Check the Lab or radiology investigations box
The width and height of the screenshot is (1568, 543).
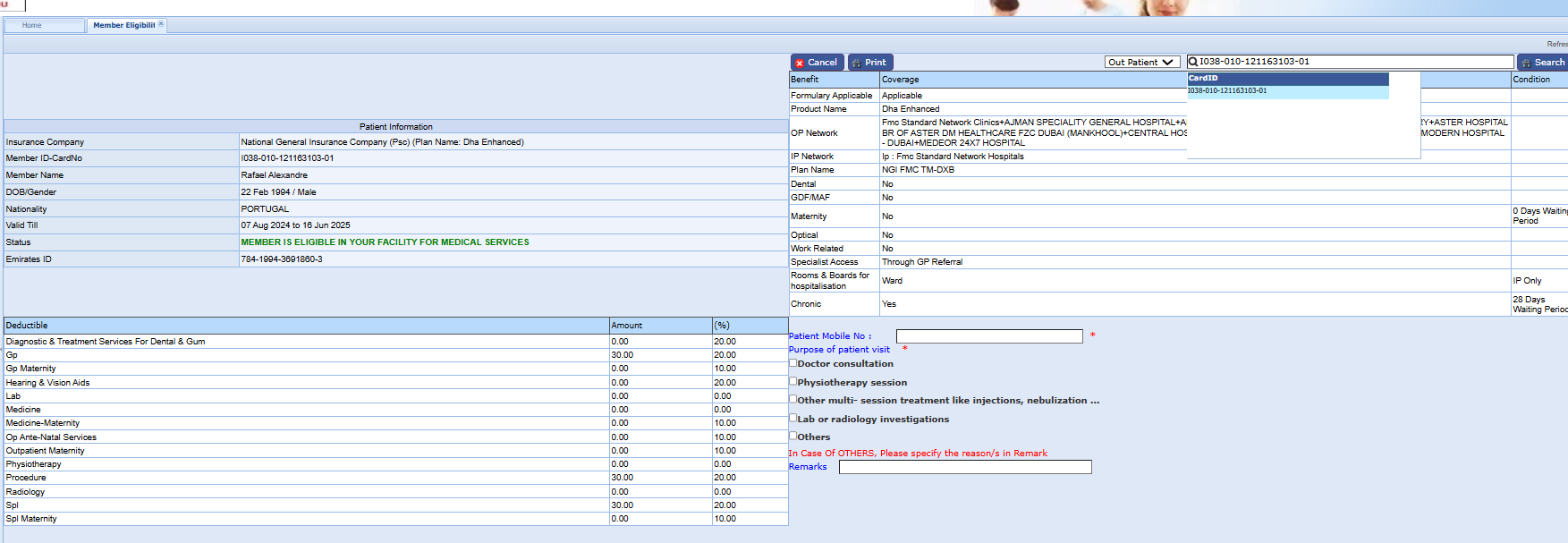792,418
